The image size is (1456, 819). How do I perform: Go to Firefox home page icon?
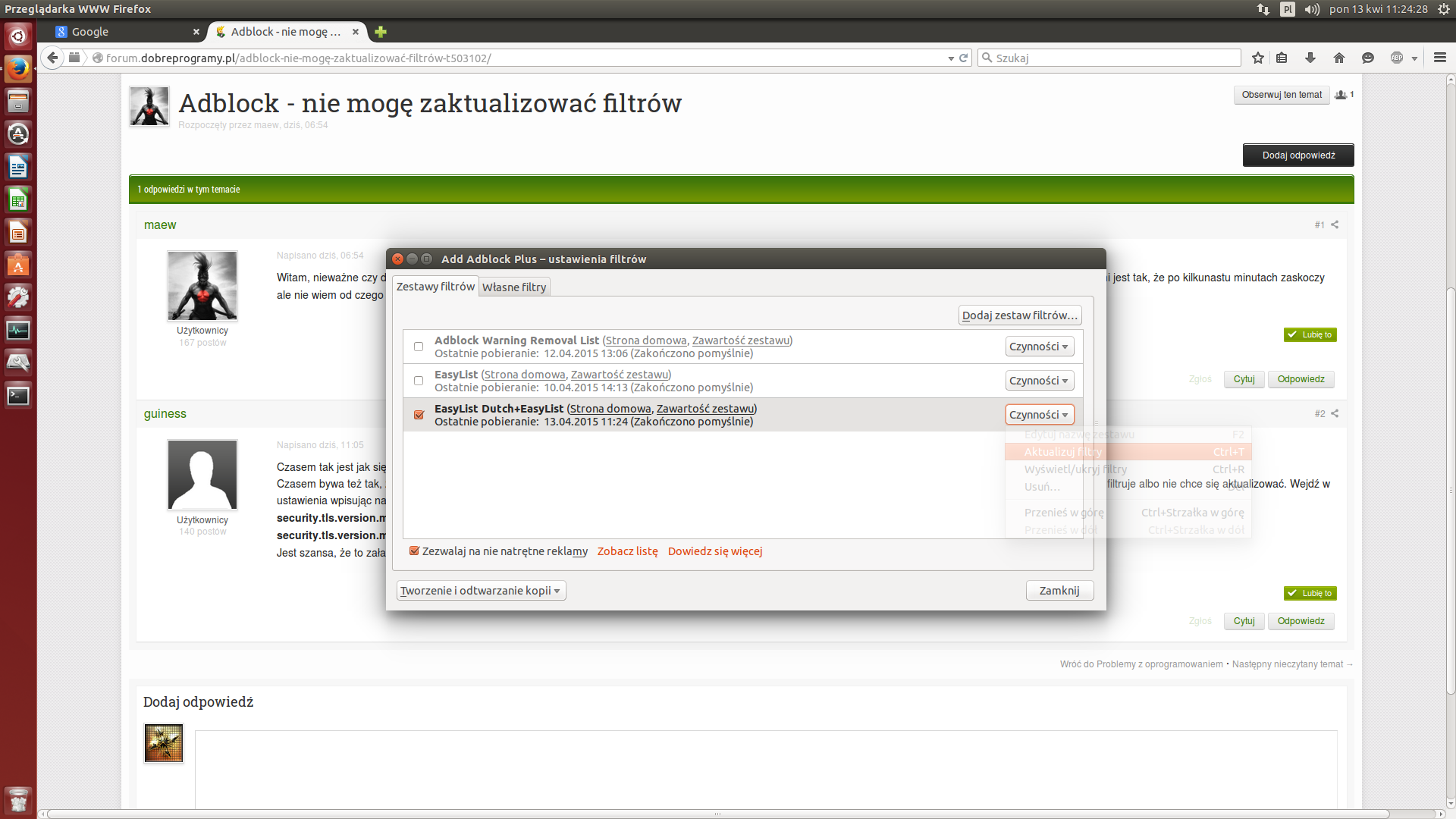click(1339, 58)
